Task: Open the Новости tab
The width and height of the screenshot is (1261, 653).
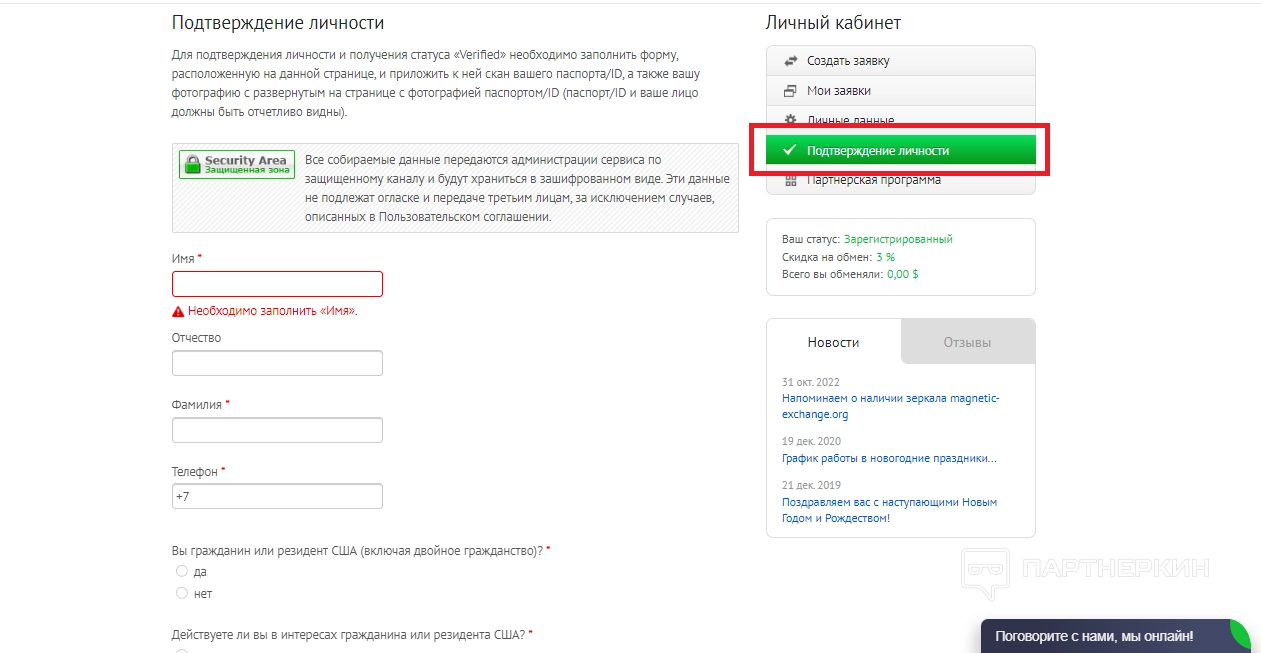Action: coord(833,342)
